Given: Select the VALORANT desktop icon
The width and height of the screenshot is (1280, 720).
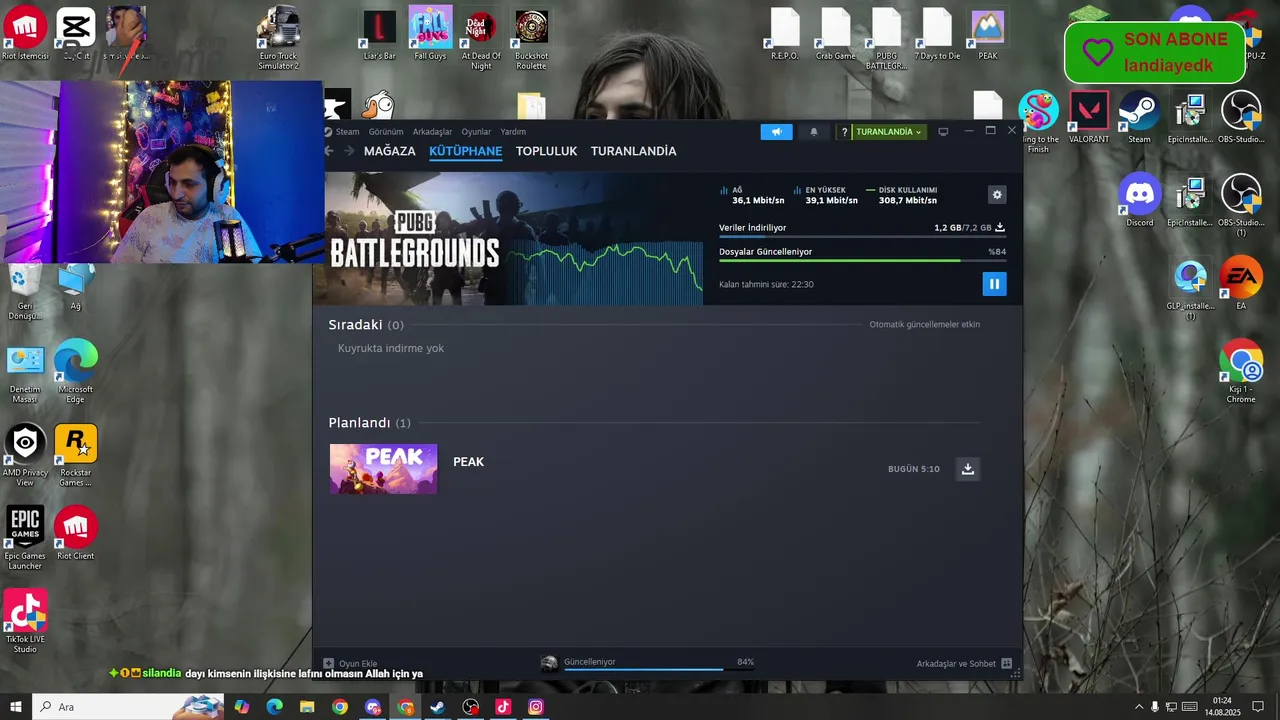Looking at the screenshot, I should [x=1089, y=118].
